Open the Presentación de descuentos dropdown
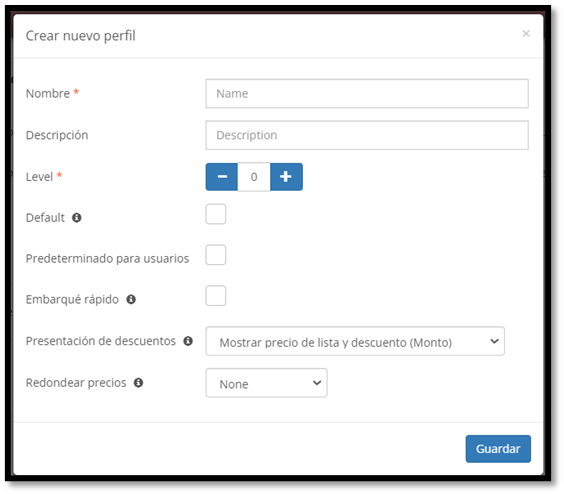This screenshot has height=494, width=564. click(x=355, y=341)
